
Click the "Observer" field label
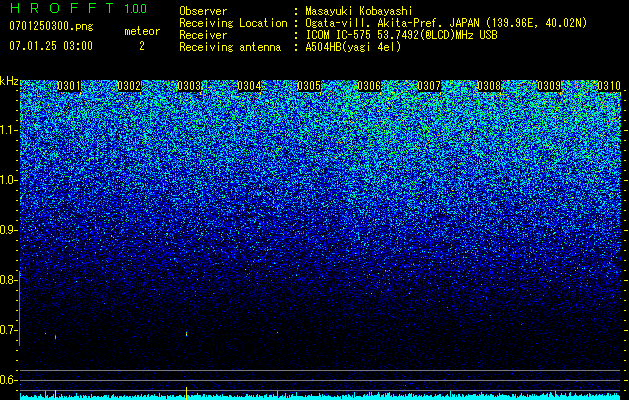[203, 11]
